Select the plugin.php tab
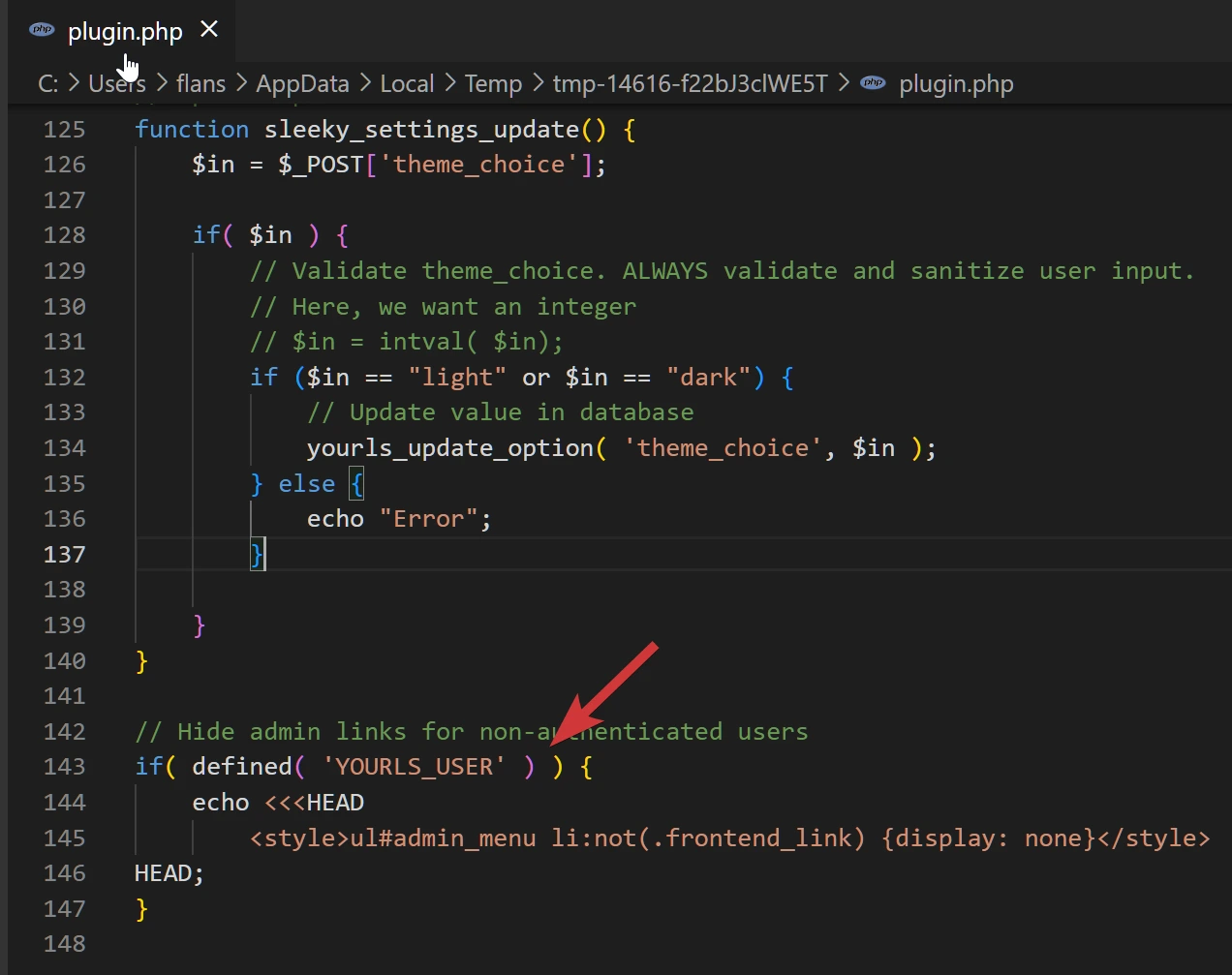Image resolution: width=1232 pixels, height=975 pixels. tap(124, 32)
